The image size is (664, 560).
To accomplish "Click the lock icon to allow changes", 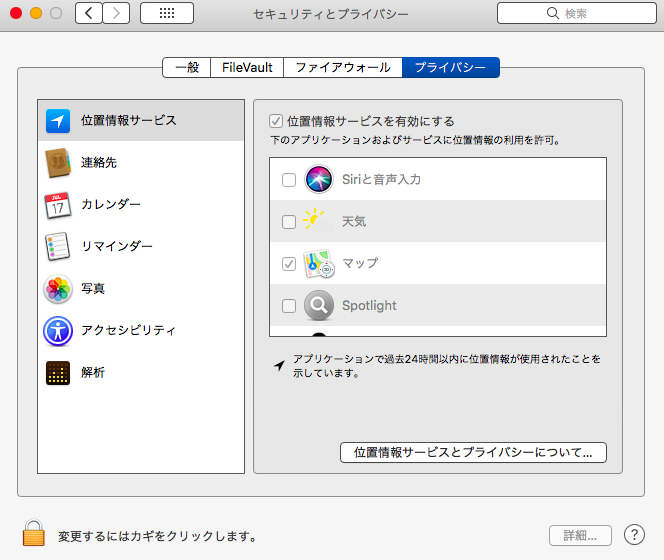I will click(33, 533).
